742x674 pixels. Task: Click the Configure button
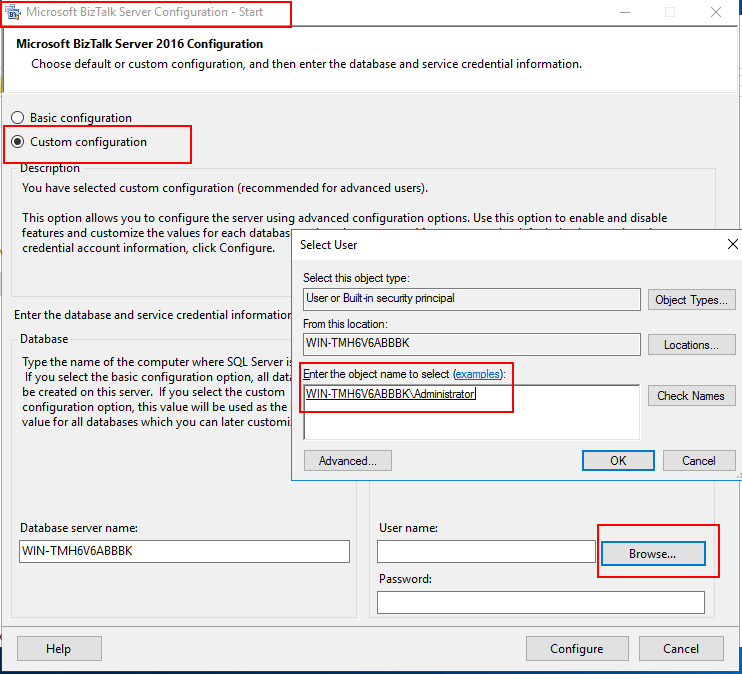pyautogui.click(x=577, y=648)
